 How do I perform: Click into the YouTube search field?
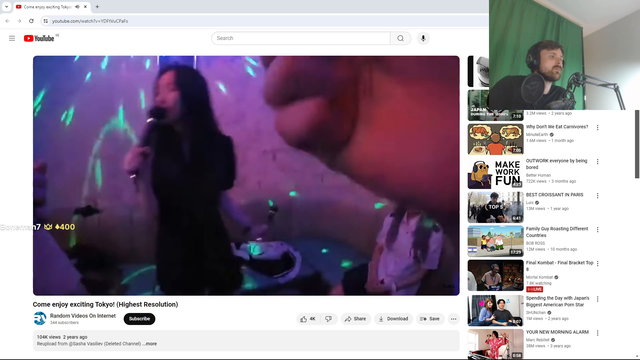click(301, 38)
